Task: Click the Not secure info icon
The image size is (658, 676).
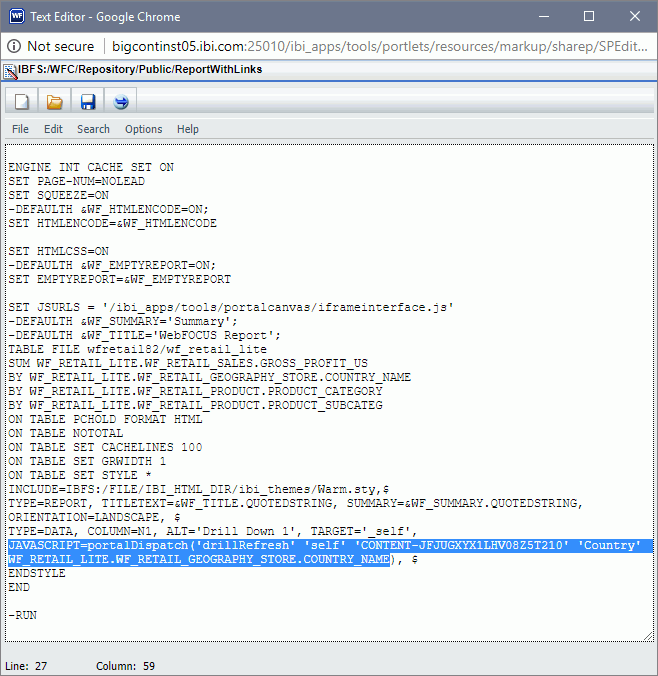Action: (14, 46)
